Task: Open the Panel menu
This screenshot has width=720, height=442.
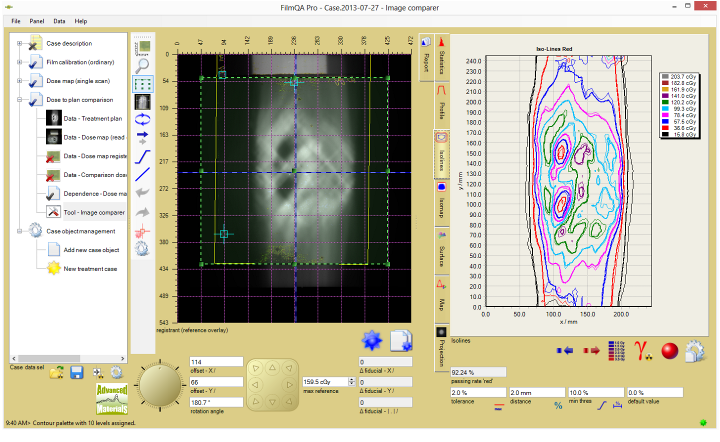Action: point(37,21)
